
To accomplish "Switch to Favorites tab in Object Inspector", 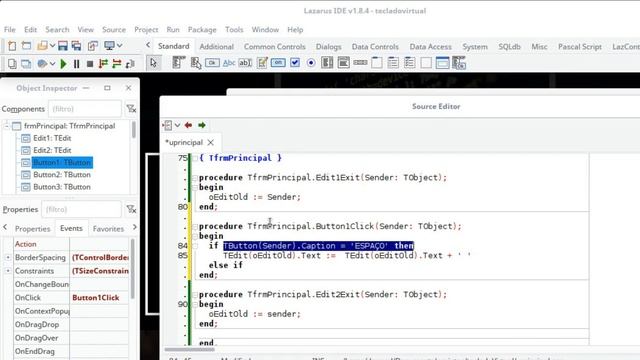I will click(108, 229).
